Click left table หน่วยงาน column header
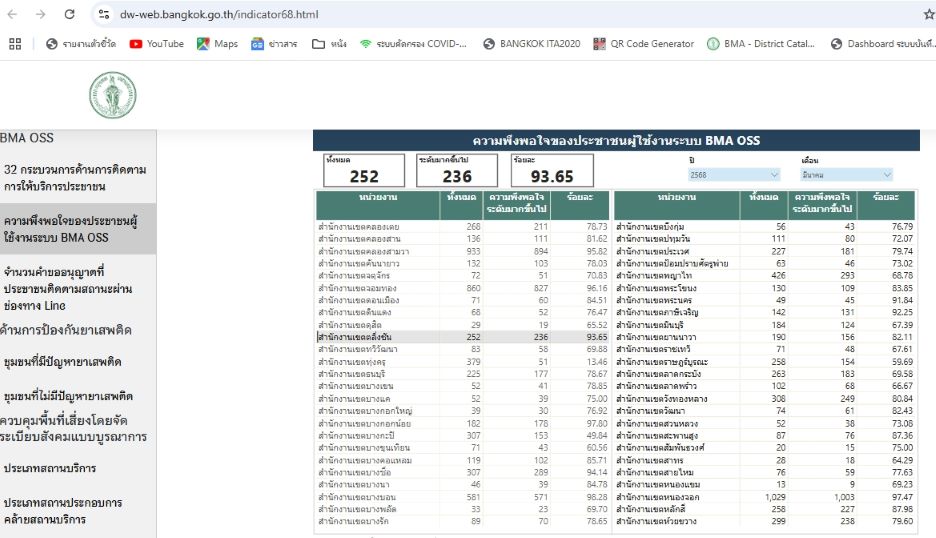 [x=378, y=205]
